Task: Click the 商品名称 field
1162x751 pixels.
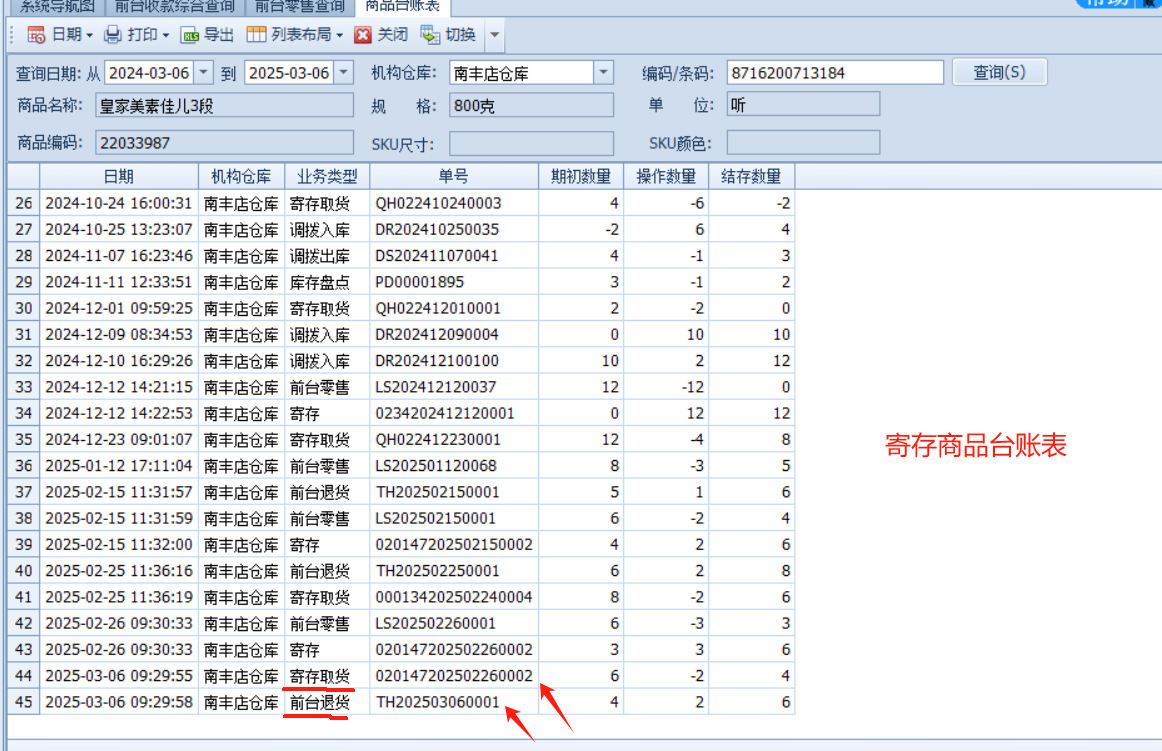Action: point(224,105)
